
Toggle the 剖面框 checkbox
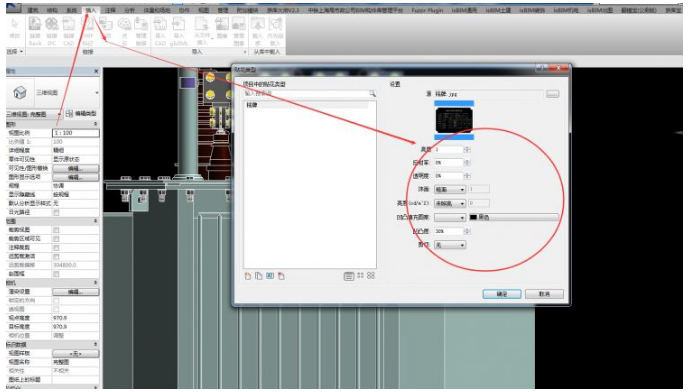56,274
